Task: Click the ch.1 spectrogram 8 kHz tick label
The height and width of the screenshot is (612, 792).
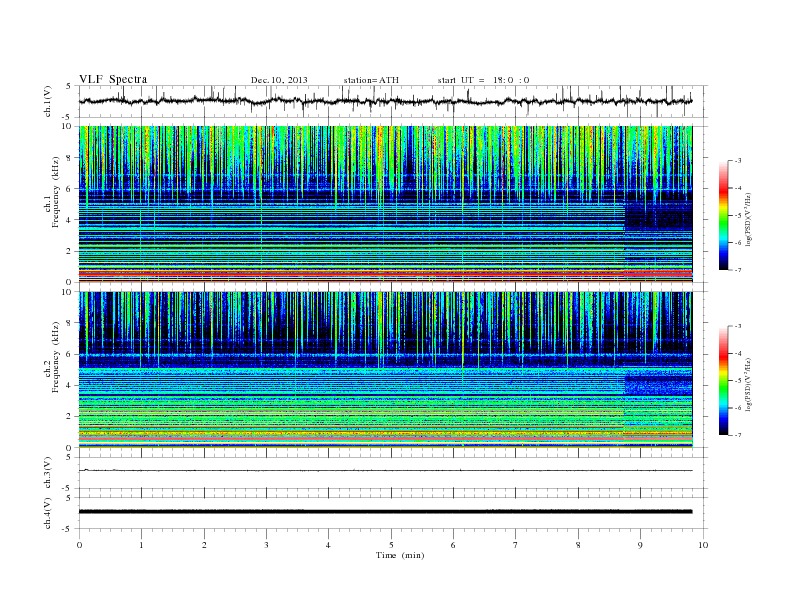Action: pos(69,158)
